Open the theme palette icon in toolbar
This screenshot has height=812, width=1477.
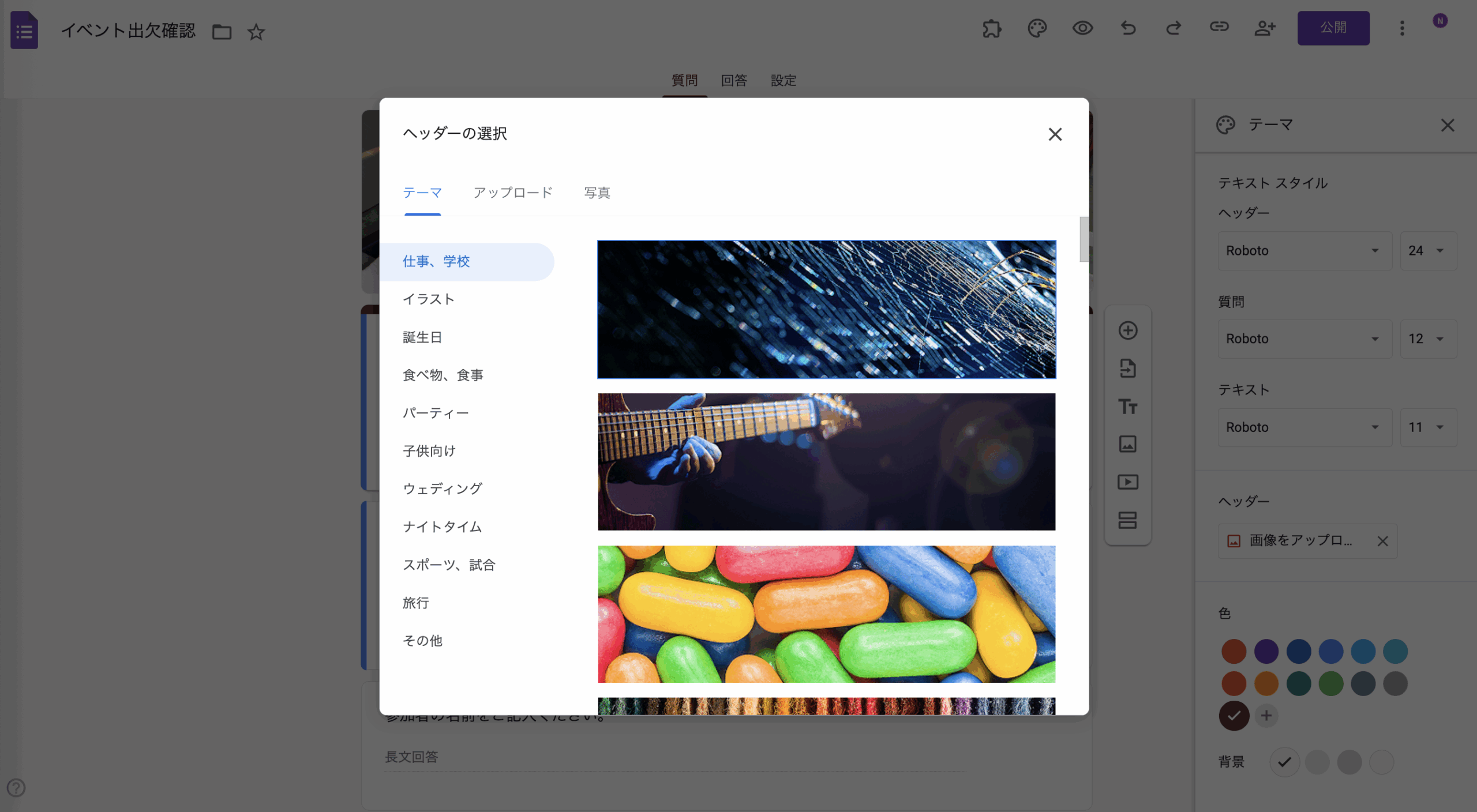coord(1037,28)
